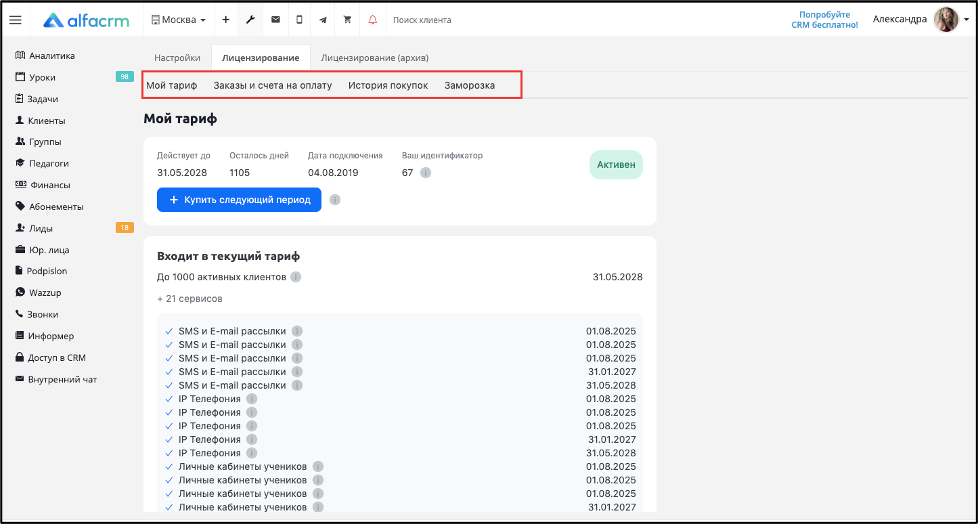Image resolution: width=979 pixels, height=525 pixels.
Task: Select the История покупок subtab
Action: 388,86
